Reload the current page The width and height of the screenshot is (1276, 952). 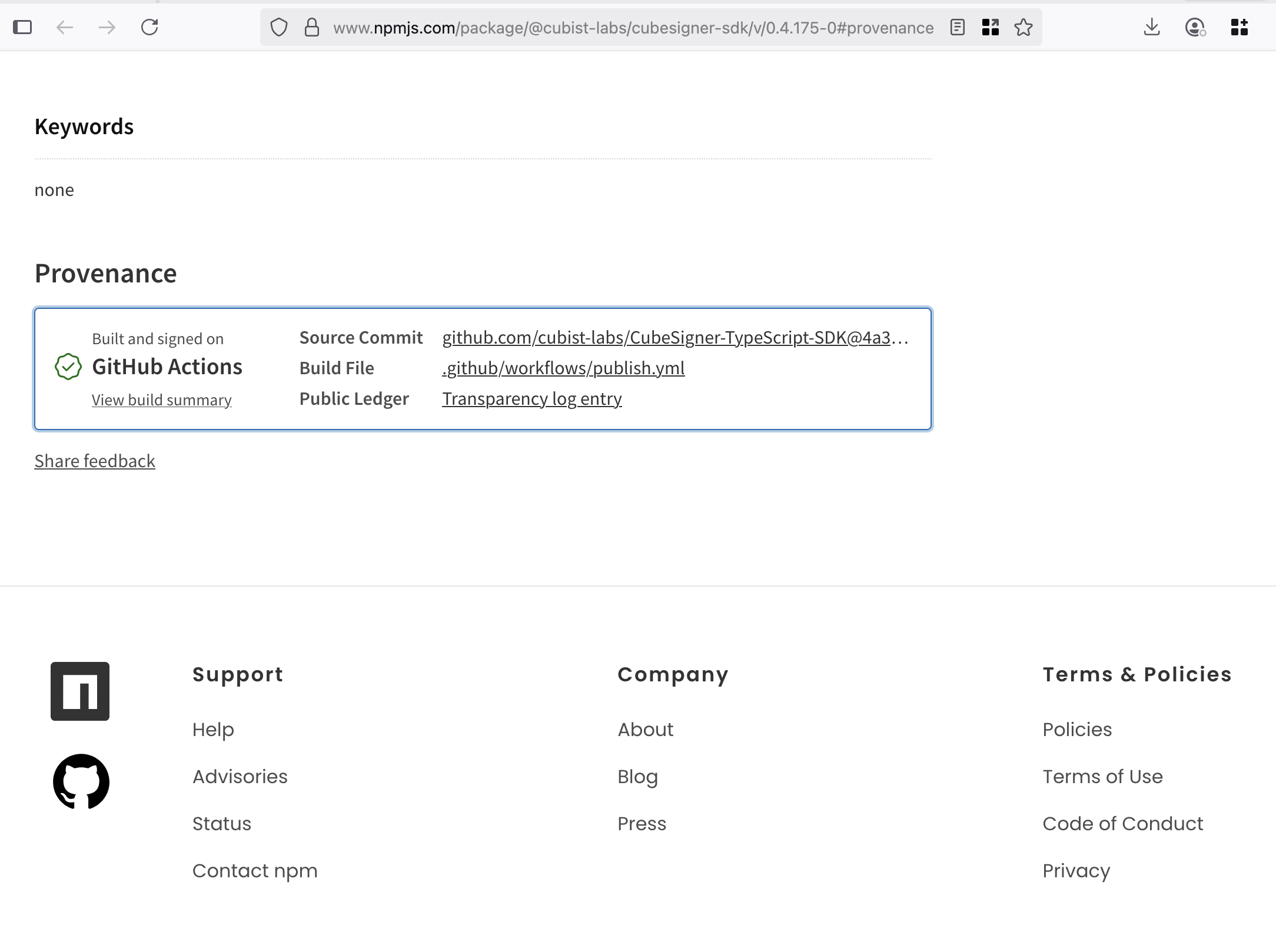pos(149,27)
